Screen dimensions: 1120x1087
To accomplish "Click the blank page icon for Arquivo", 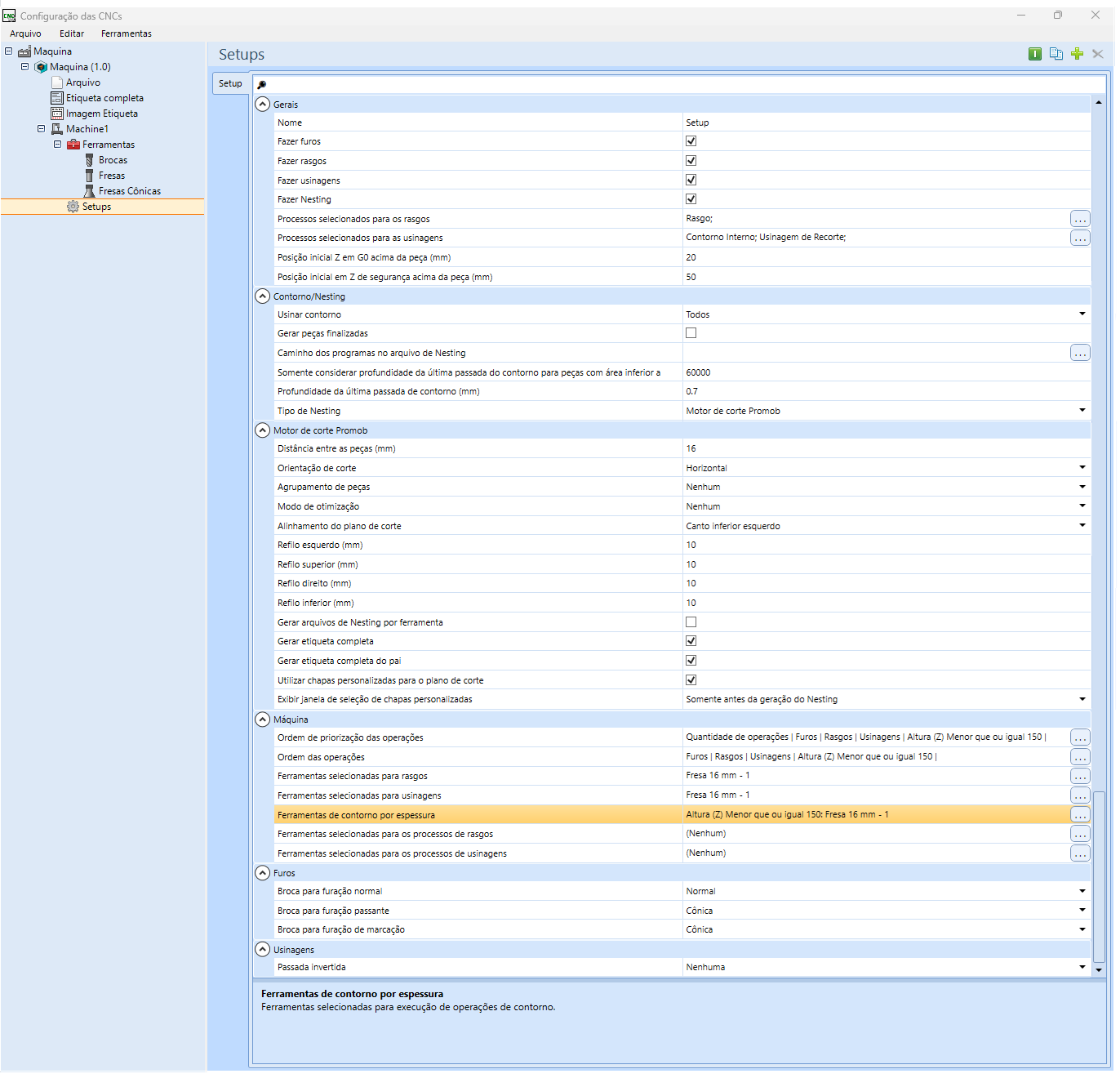I will [x=57, y=82].
